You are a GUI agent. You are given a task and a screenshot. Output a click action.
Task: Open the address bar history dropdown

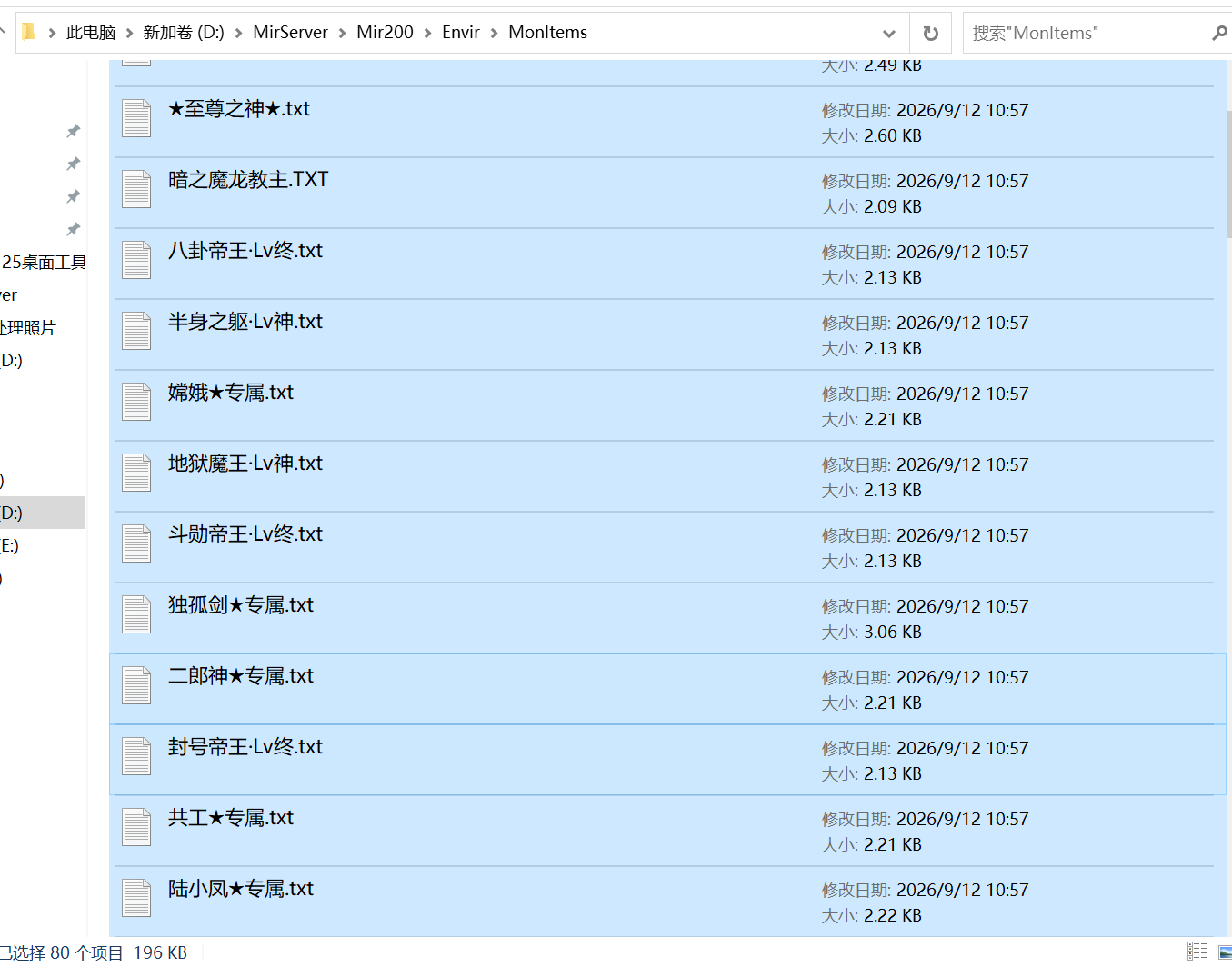coord(888,34)
